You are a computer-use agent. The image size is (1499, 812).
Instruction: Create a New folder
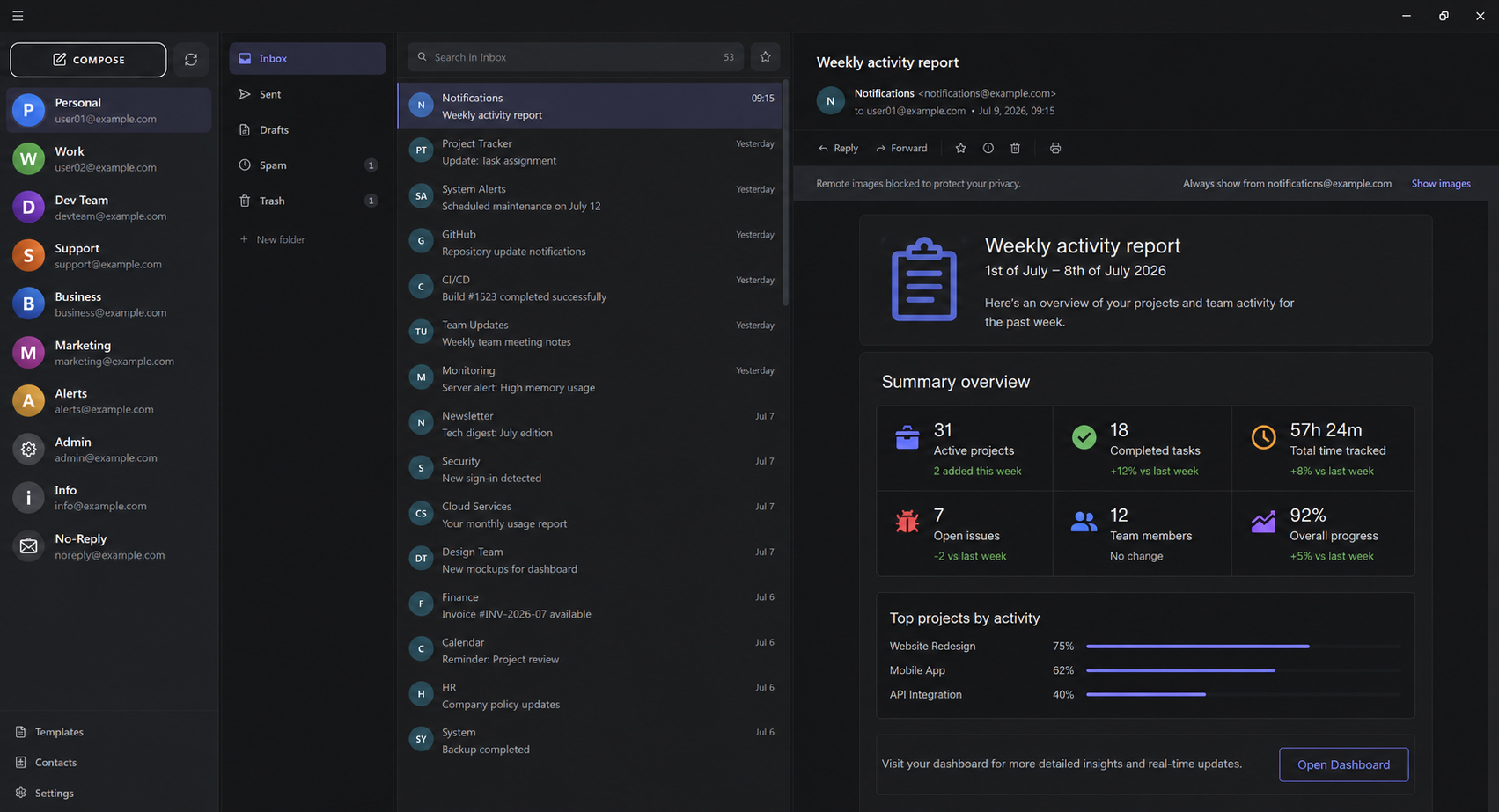272,239
